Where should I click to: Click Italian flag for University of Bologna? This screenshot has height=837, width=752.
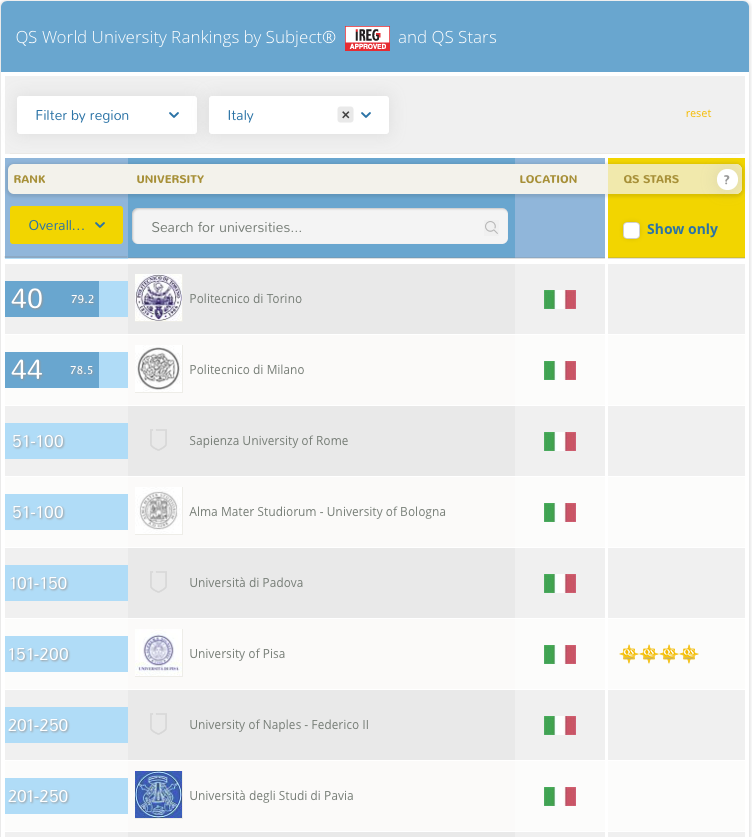[560, 512]
